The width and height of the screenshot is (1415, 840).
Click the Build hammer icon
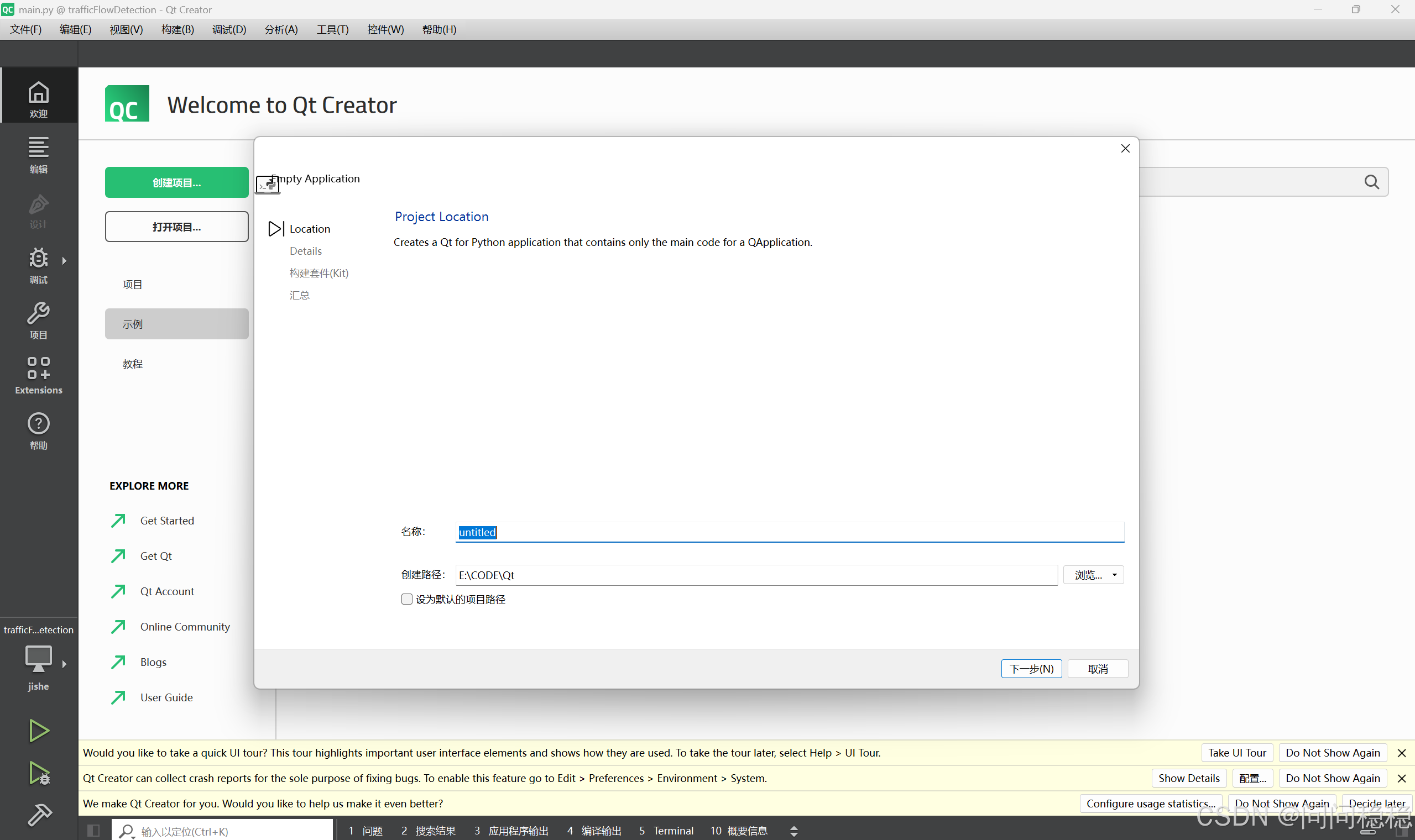[39, 814]
